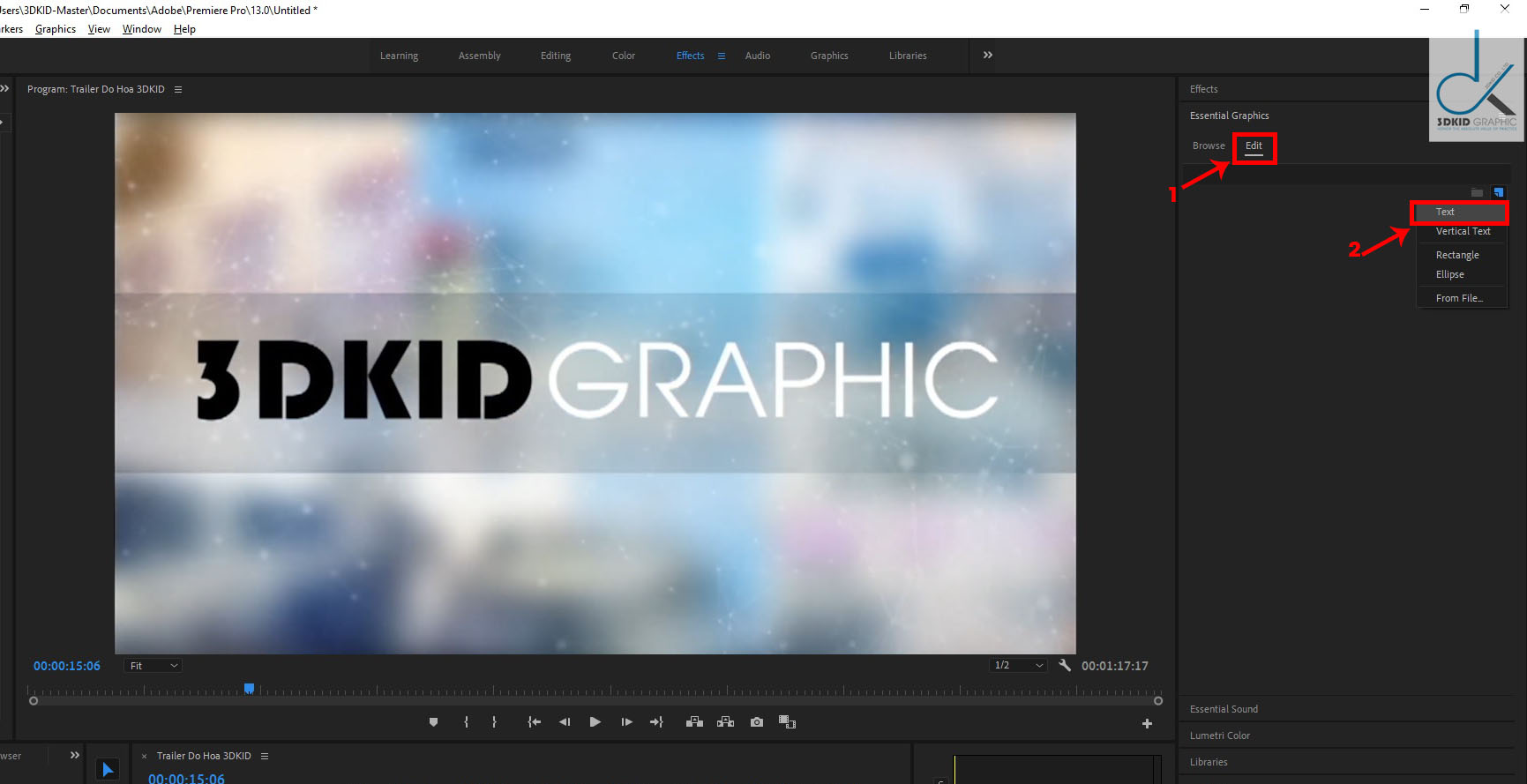Screen dimensions: 1527x784
Task: Open the 1/2 playback resolution dropdown
Action: pyautogui.click(x=1018, y=665)
